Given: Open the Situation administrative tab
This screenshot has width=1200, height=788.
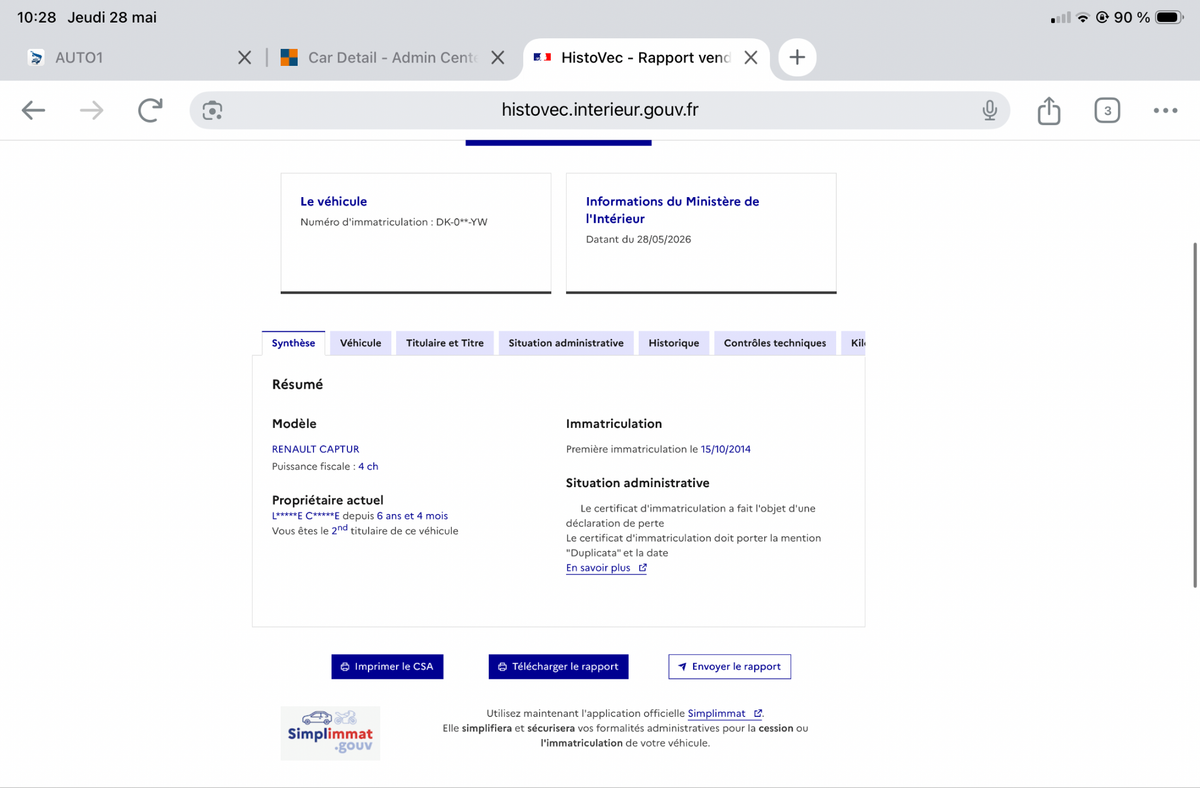Looking at the screenshot, I should [x=566, y=343].
